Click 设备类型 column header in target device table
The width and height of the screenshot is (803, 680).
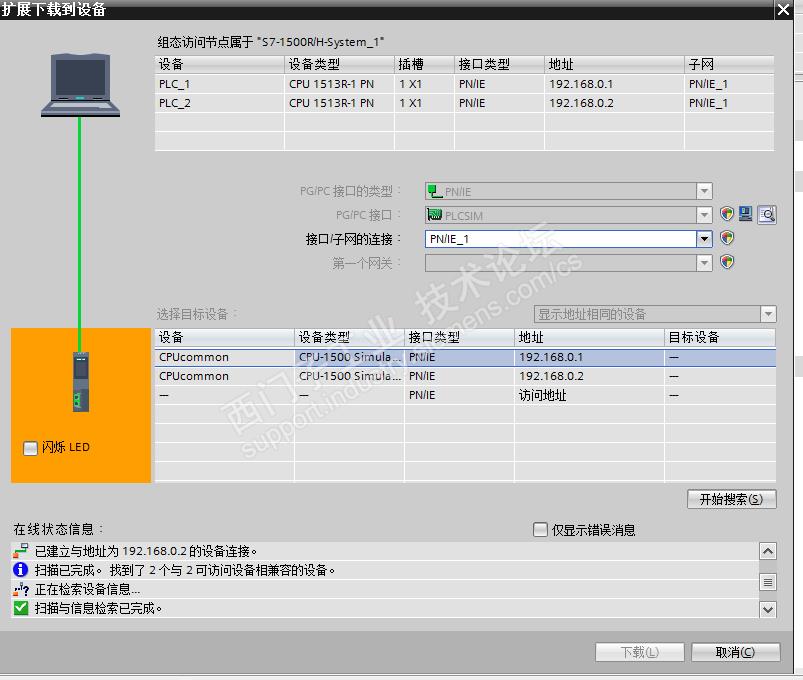click(x=349, y=337)
